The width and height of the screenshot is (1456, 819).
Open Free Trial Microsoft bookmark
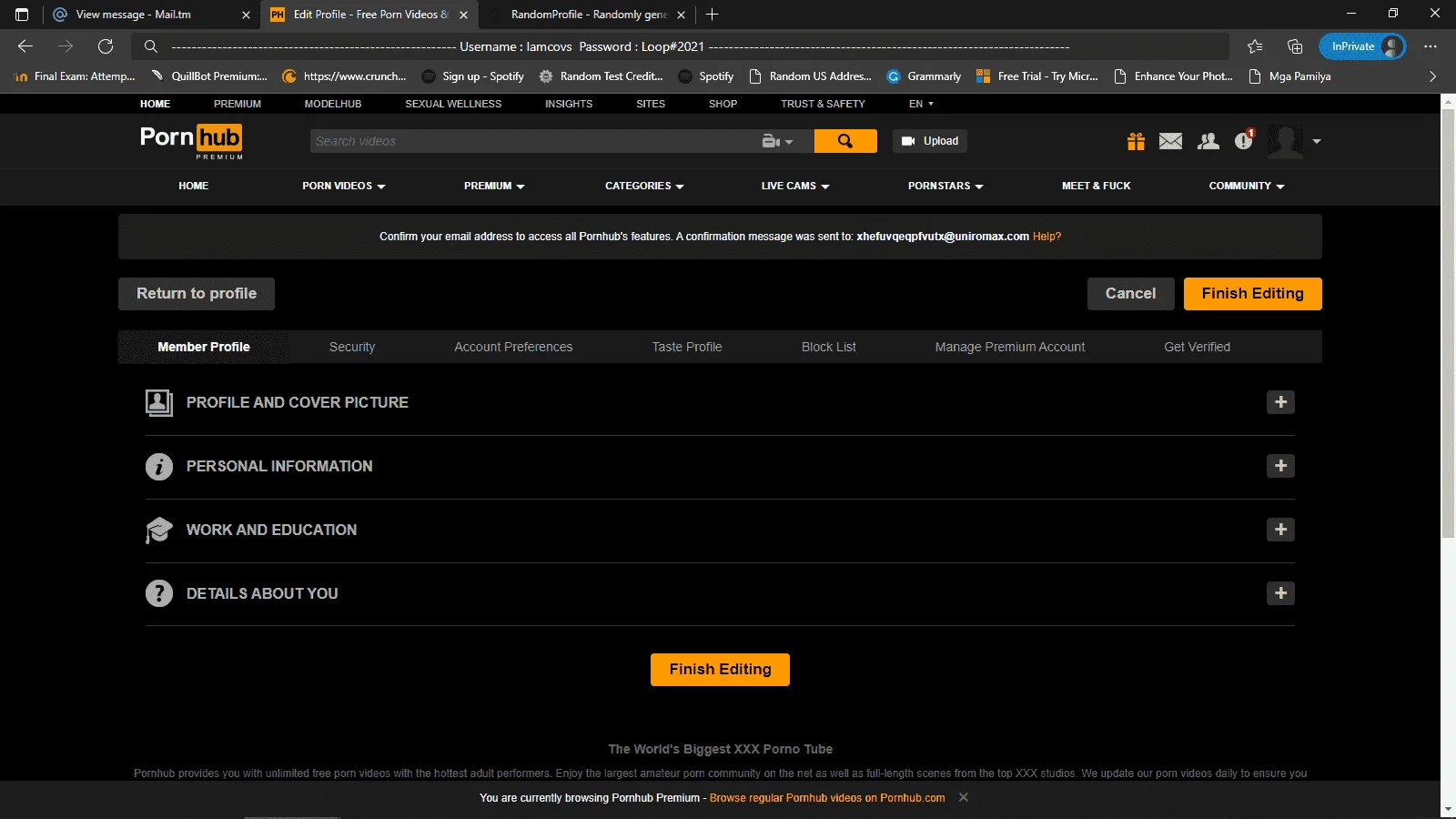tap(1036, 76)
